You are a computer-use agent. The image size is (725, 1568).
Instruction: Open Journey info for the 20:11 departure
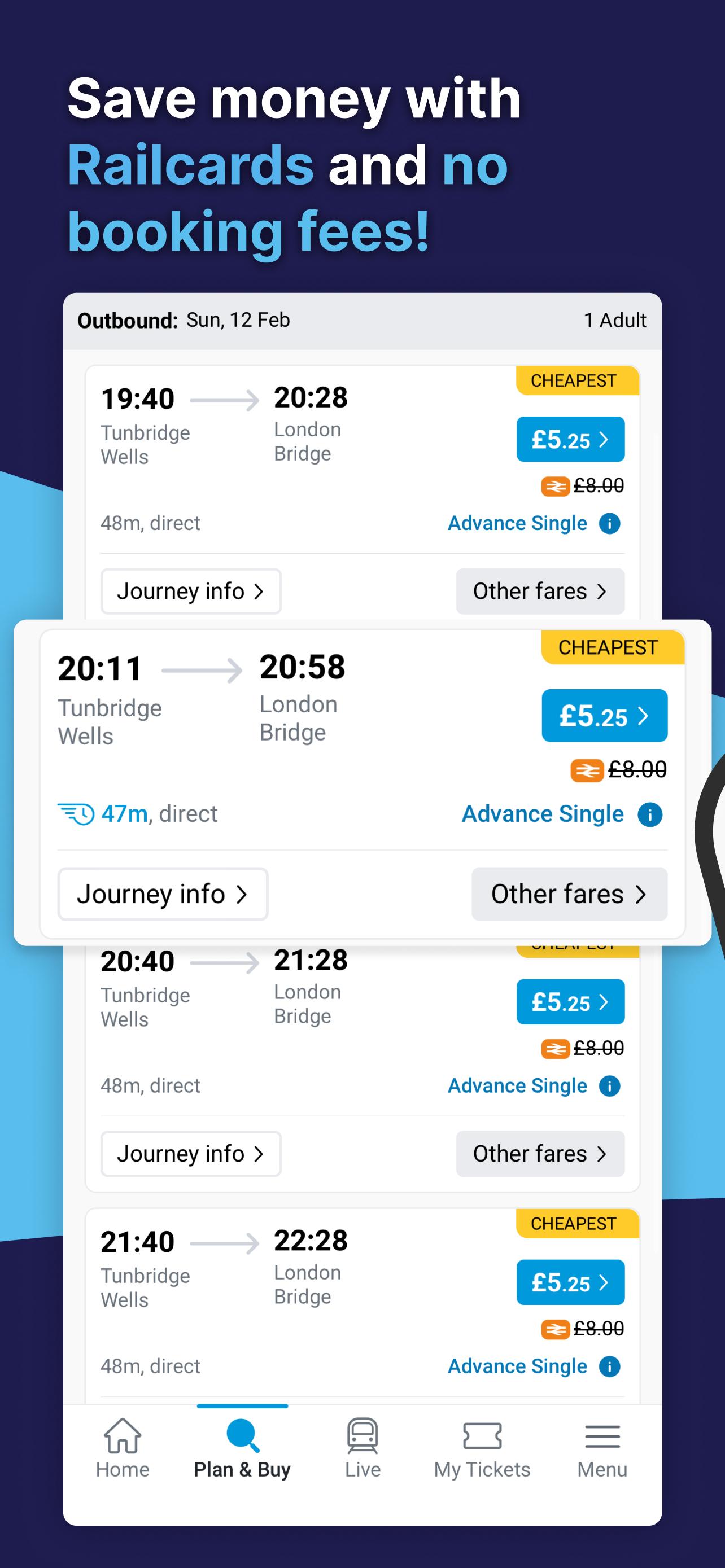click(163, 894)
